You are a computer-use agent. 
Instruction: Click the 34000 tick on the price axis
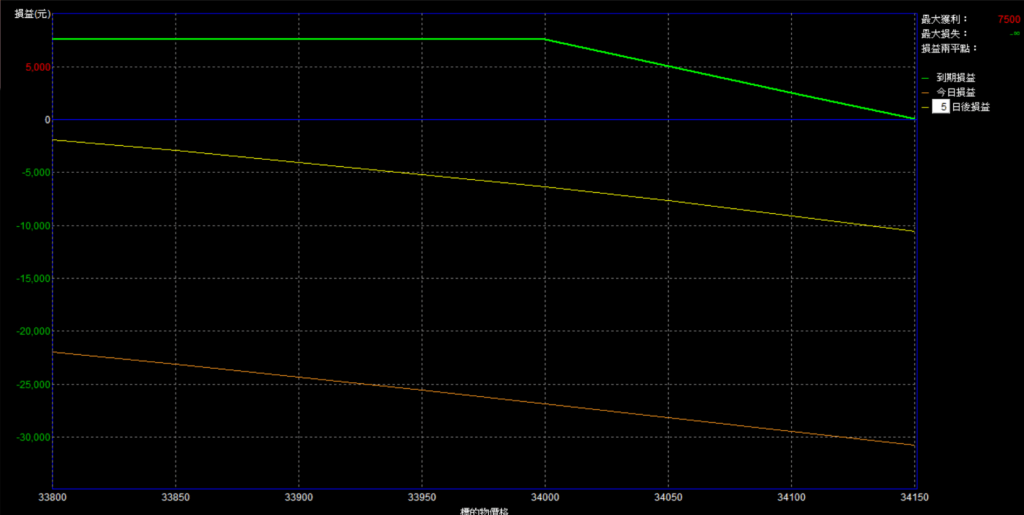tap(545, 497)
